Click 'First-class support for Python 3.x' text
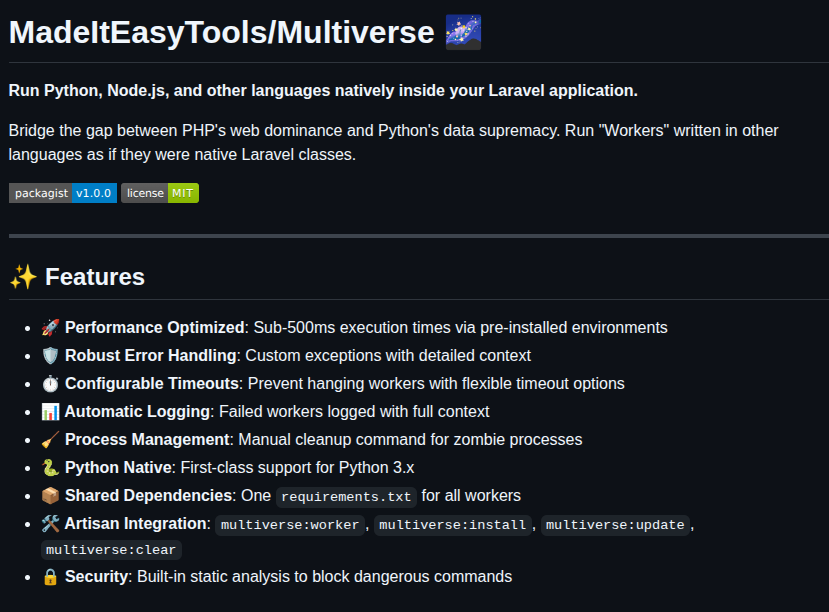The width and height of the screenshot is (829, 612). 298,468
